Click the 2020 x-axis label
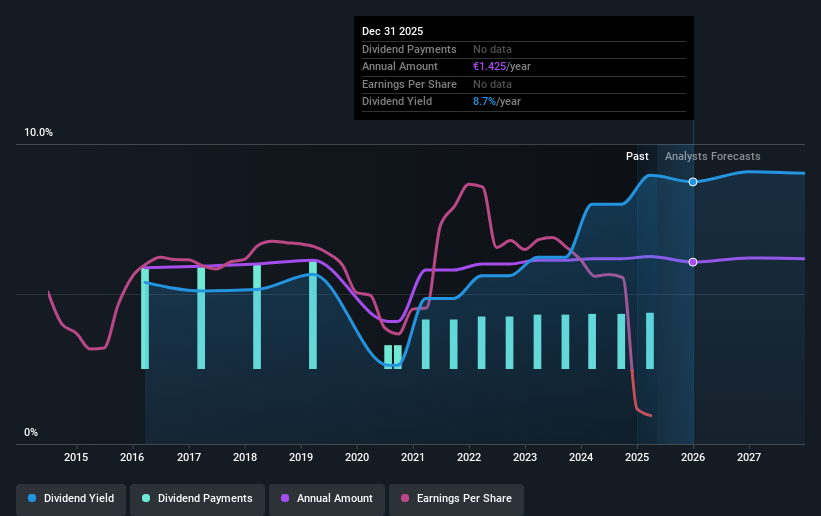Screen dimensions: 821x516 tap(357, 457)
